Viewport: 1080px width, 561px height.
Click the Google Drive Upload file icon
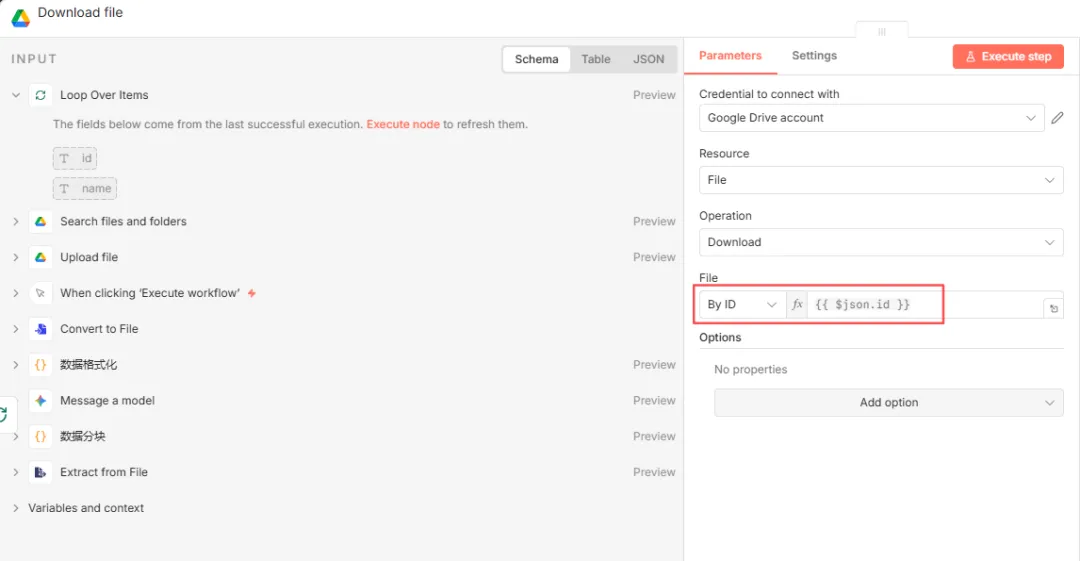tap(40, 257)
